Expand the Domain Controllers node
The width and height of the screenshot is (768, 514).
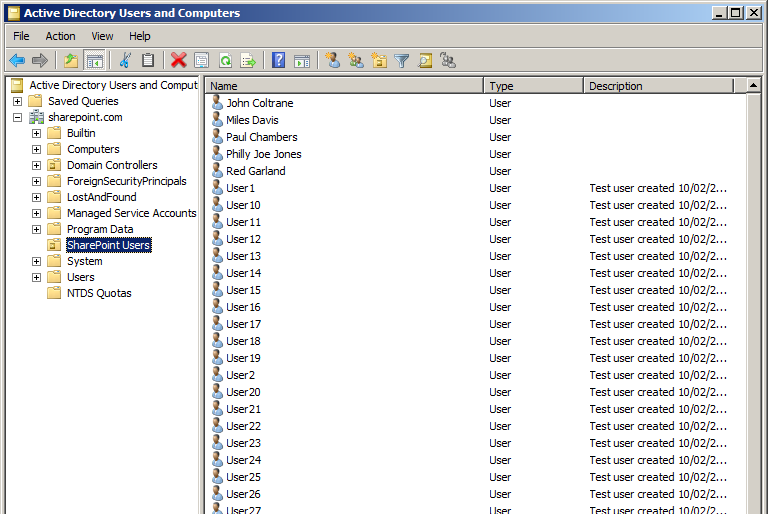pos(36,166)
